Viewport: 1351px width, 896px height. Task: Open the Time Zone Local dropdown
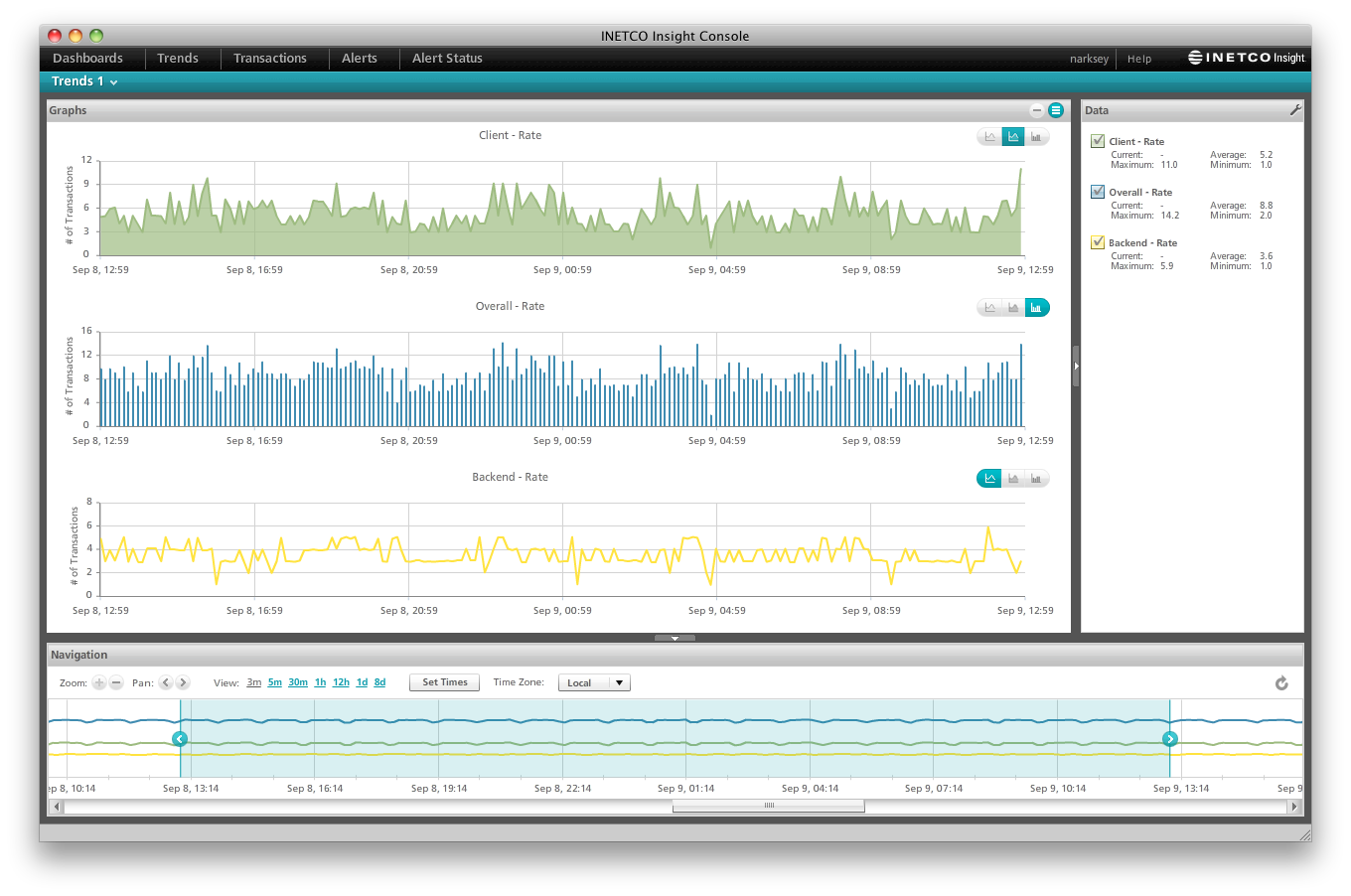pos(594,682)
